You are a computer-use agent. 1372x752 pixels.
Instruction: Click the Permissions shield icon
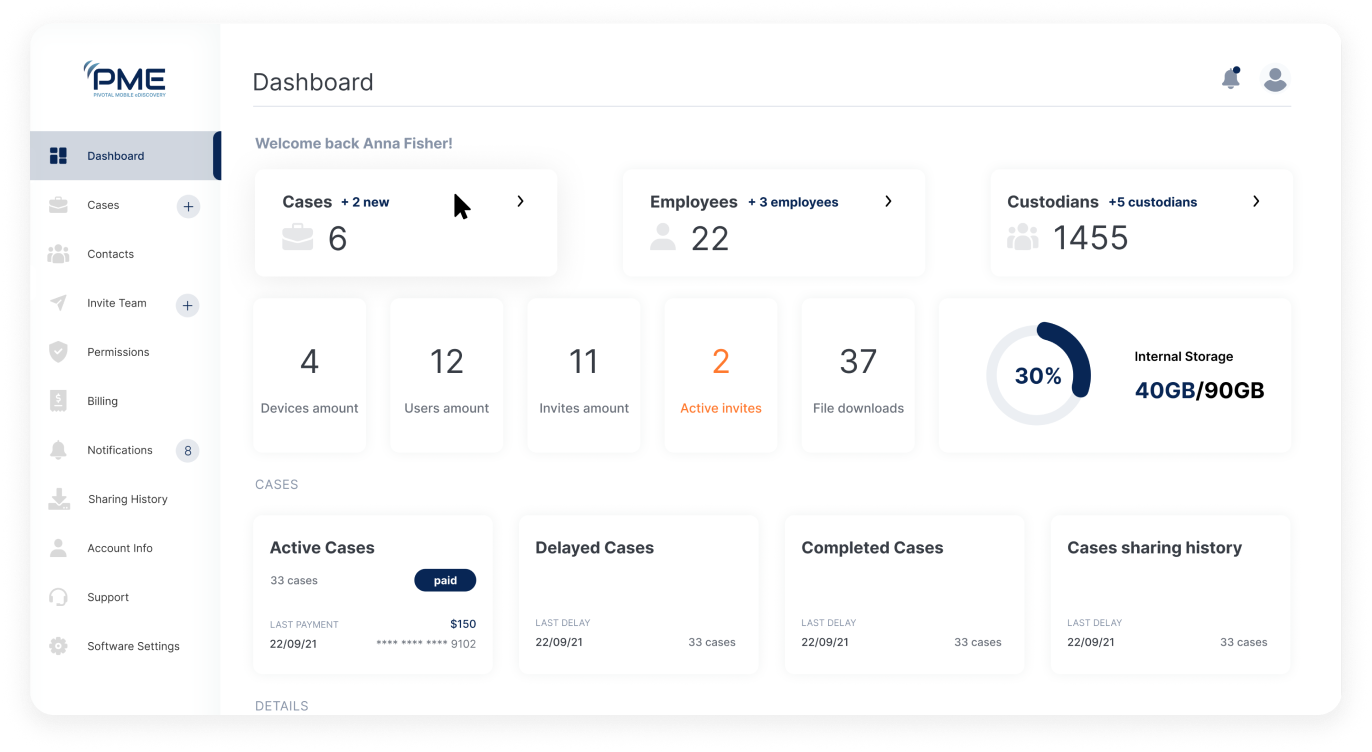[58, 352]
